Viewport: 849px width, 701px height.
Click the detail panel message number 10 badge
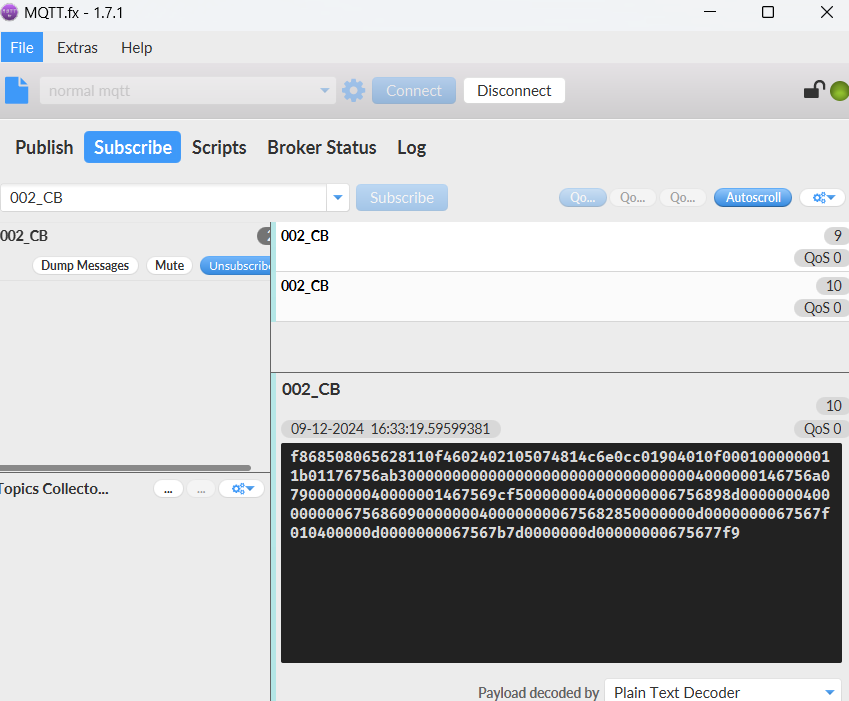pyautogui.click(x=833, y=405)
